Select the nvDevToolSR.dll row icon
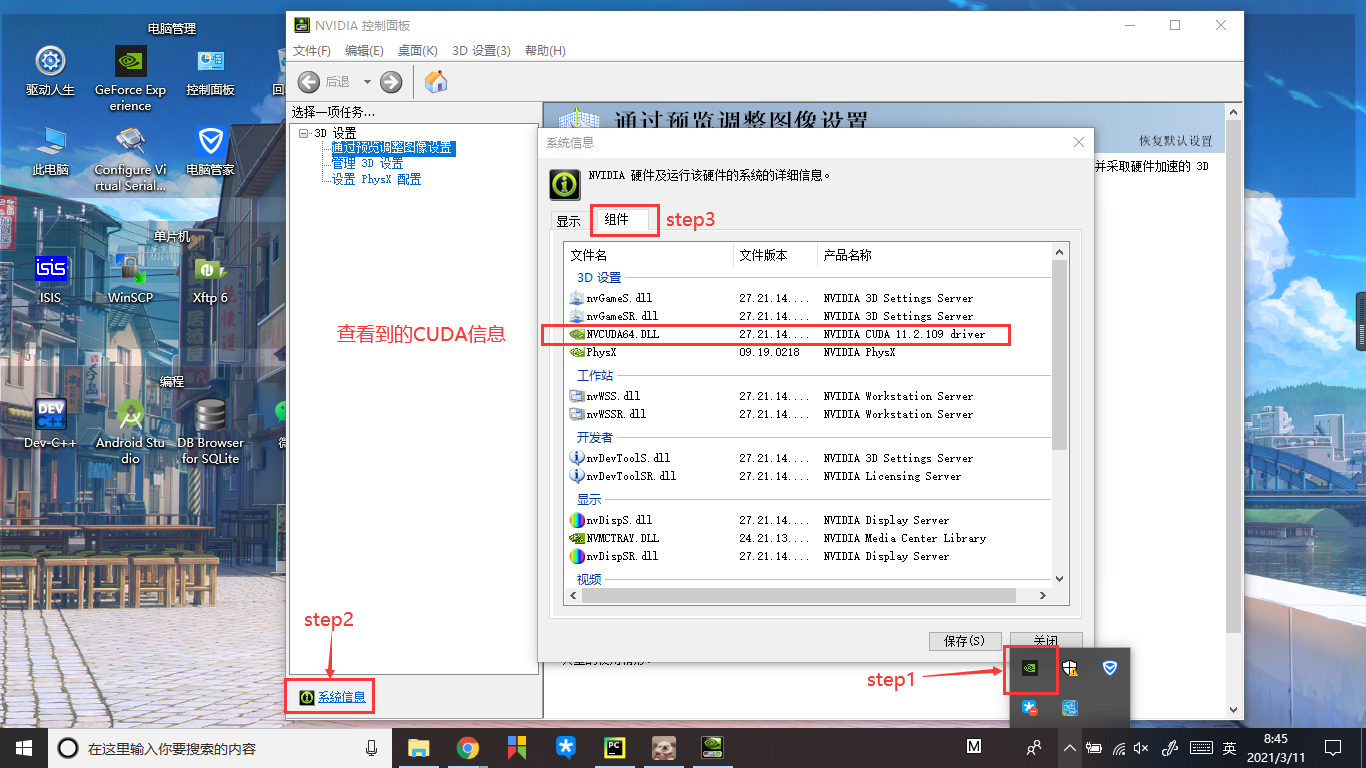 tap(577, 476)
